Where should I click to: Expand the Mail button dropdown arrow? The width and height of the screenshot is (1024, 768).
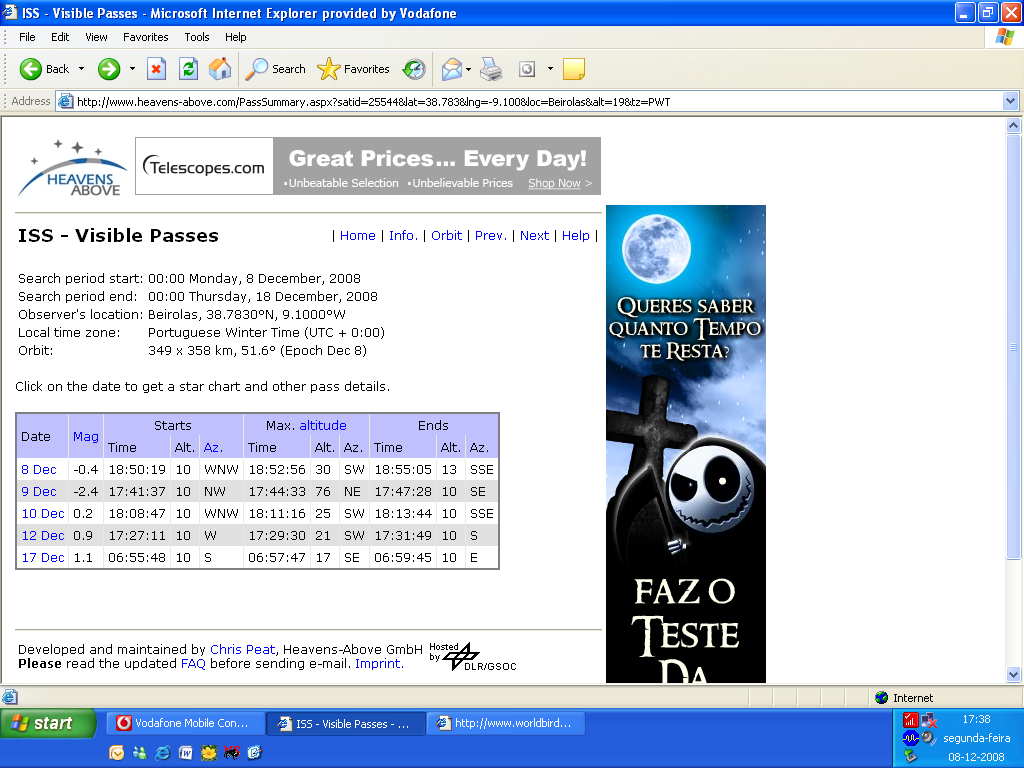[x=468, y=69]
